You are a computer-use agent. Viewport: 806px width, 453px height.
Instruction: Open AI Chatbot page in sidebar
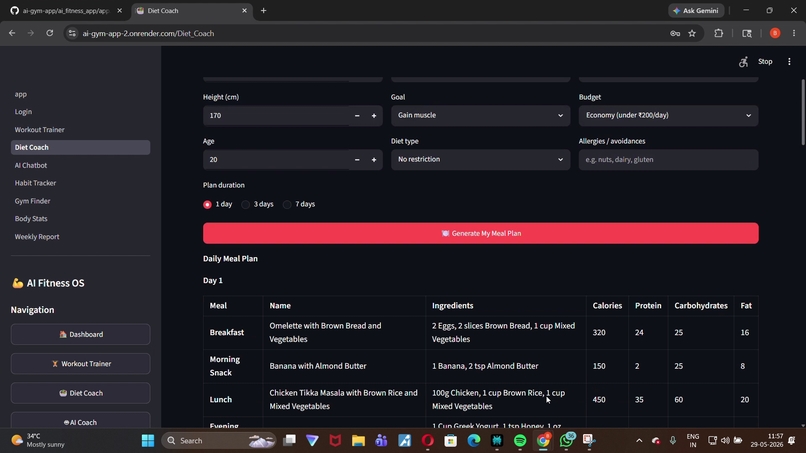(x=31, y=165)
